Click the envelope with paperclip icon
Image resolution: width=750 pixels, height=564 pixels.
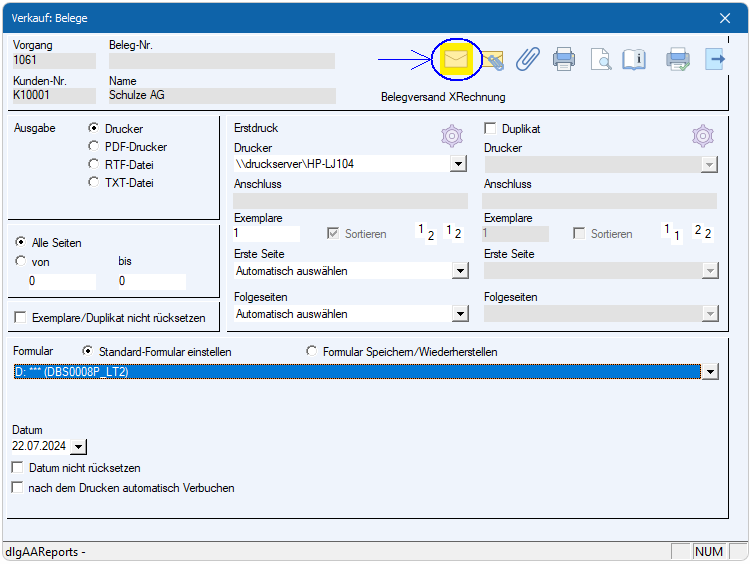coord(492,60)
